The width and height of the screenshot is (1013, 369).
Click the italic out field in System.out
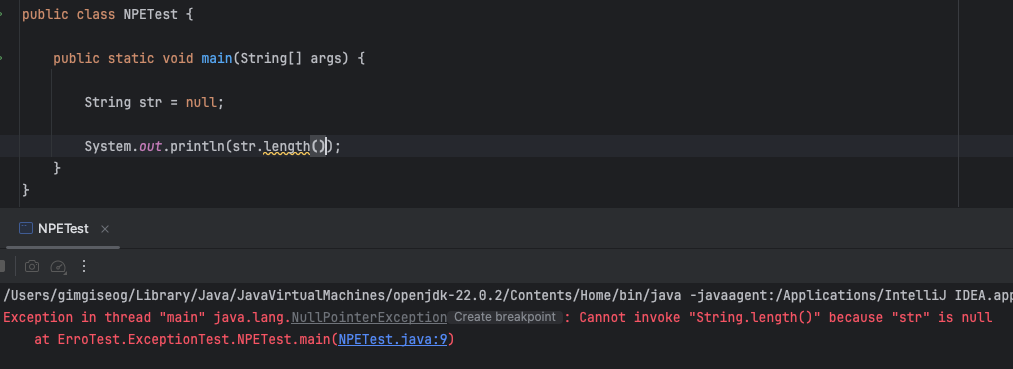click(151, 147)
